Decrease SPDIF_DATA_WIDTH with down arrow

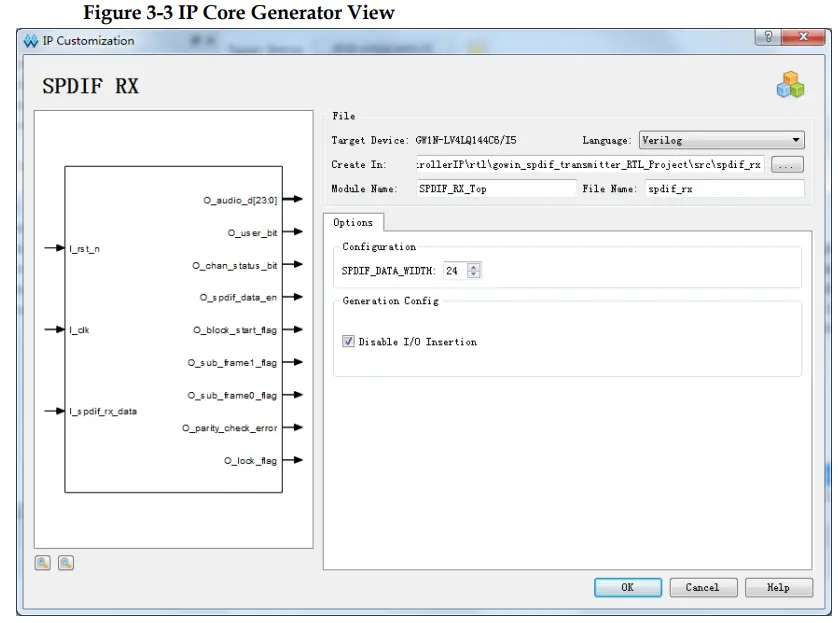point(474,274)
